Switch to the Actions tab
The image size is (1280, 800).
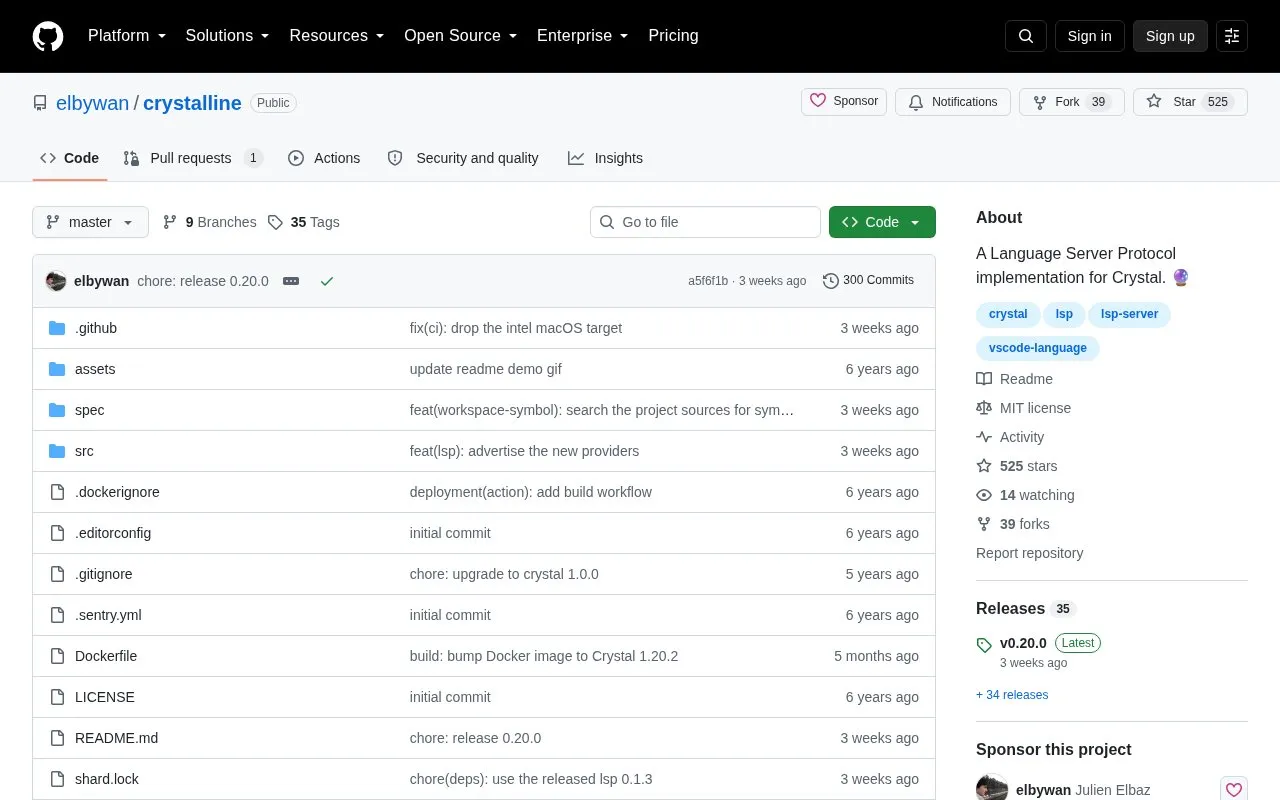click(324, 158)
